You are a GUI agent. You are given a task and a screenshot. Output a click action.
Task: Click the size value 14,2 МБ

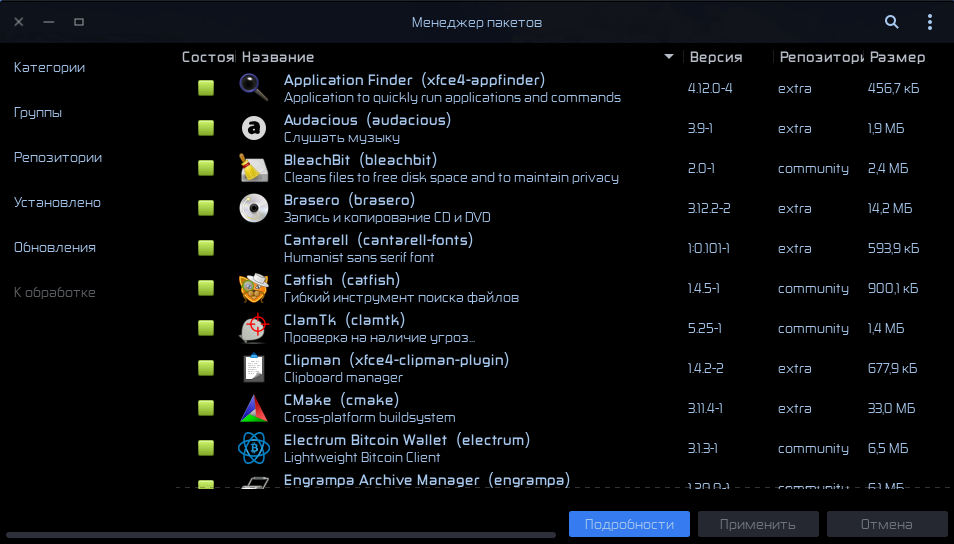(890, 208)
